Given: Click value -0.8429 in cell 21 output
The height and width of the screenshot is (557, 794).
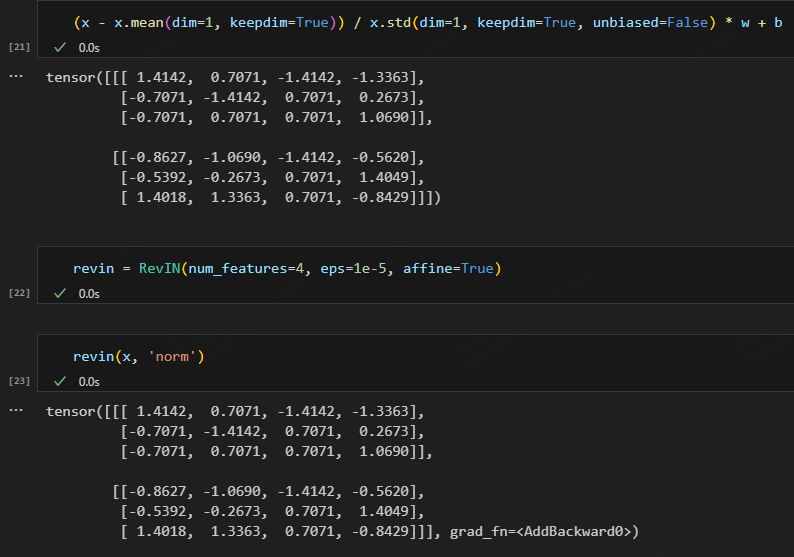Looking at the screenshot, I should coord(380,197).
